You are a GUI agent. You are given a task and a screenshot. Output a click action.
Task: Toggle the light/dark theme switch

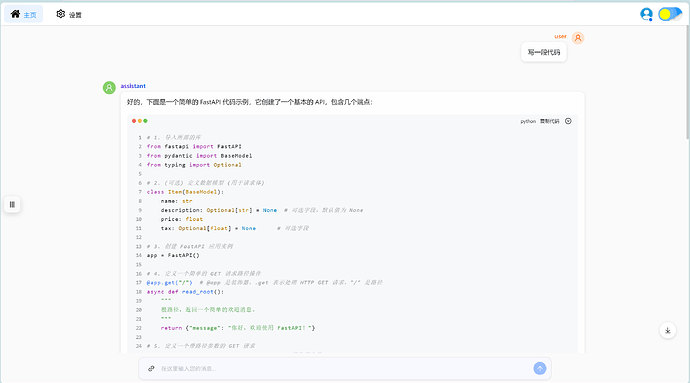670,14
